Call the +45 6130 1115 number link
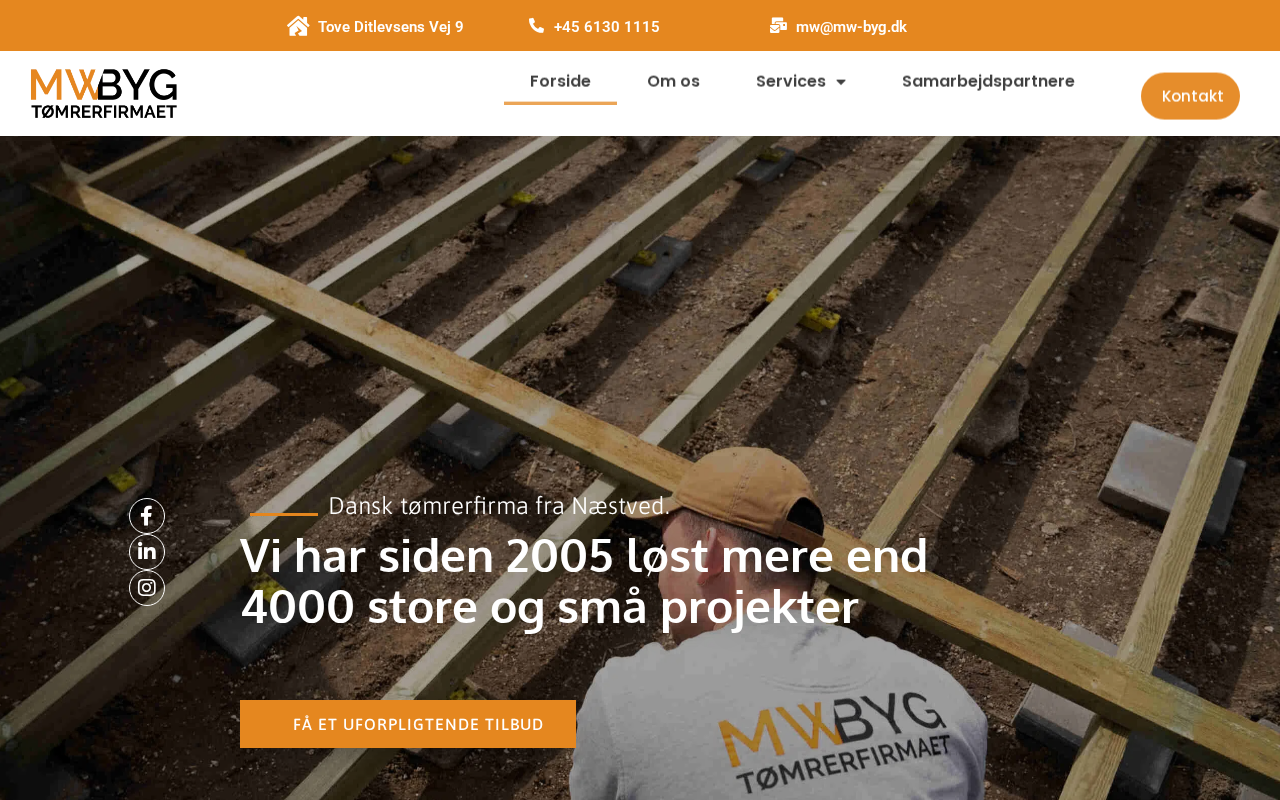Screen dimensions: 1280x800 click(x=606, y=27)
